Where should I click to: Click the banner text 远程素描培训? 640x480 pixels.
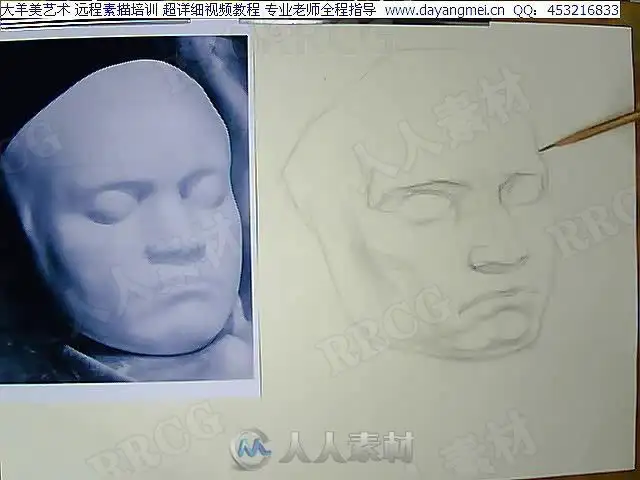(x=117, y=9)
